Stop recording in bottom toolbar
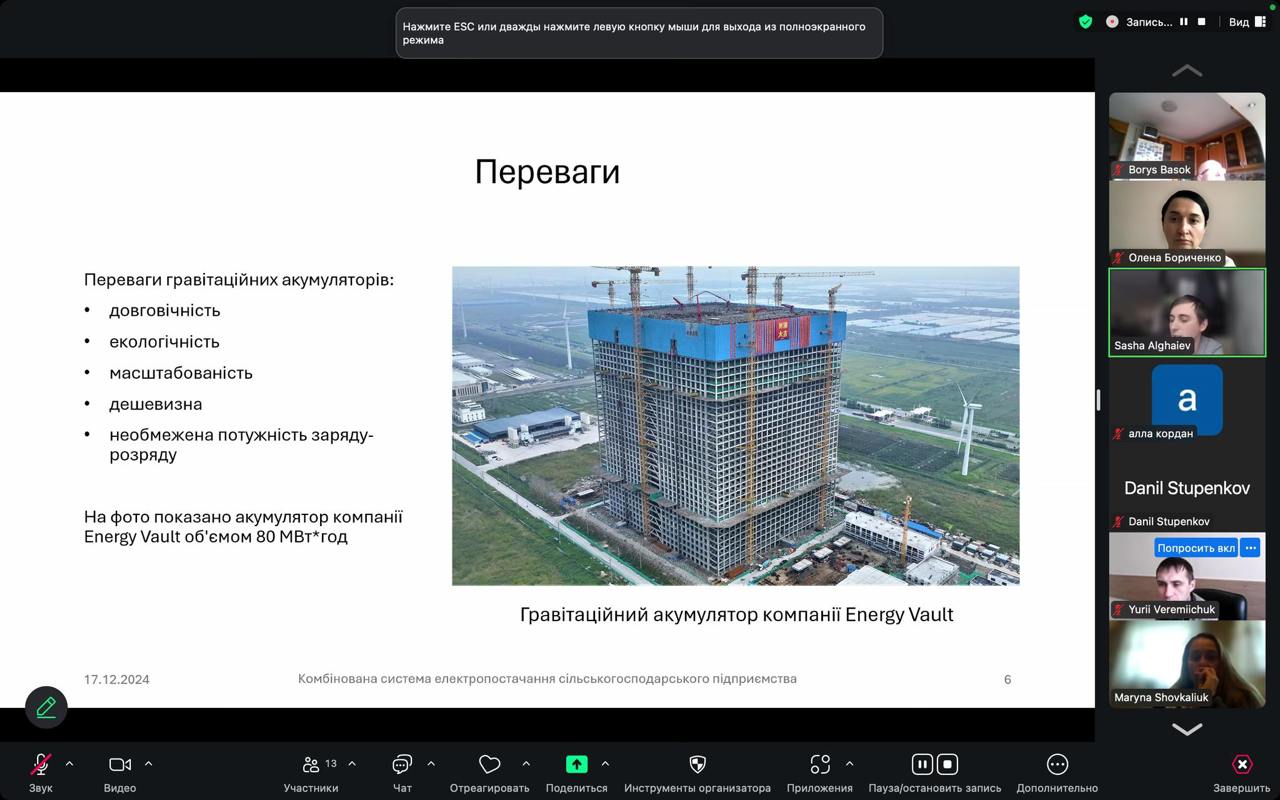Screen dimensions: 1280x800 [x=947, y=764]
